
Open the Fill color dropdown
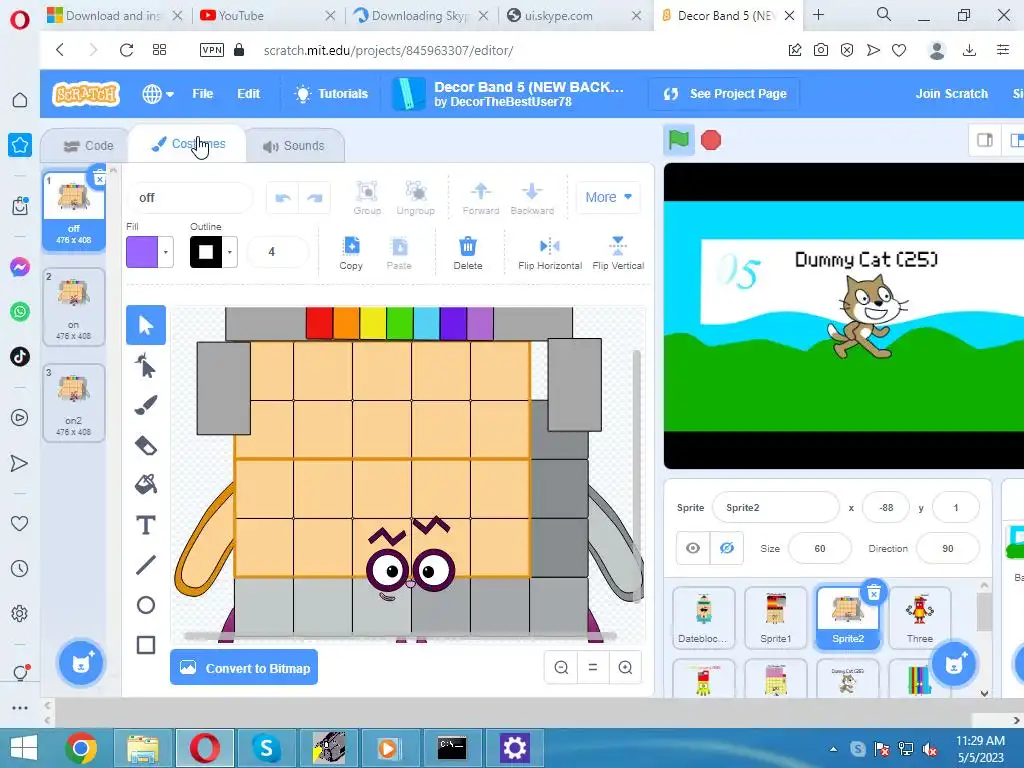[166, 252]
